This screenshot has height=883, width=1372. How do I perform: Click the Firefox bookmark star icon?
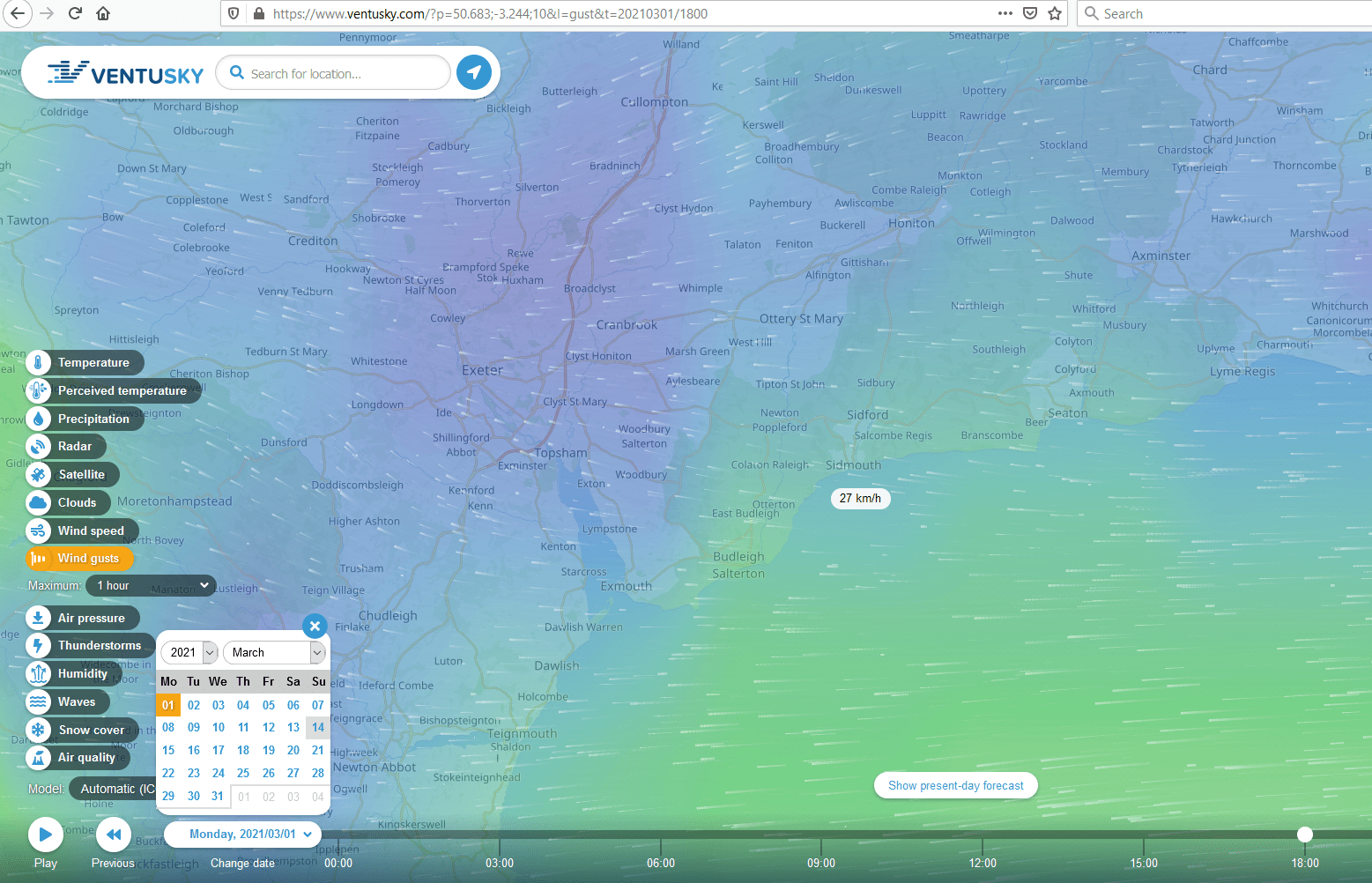[x=1055, y=13]
